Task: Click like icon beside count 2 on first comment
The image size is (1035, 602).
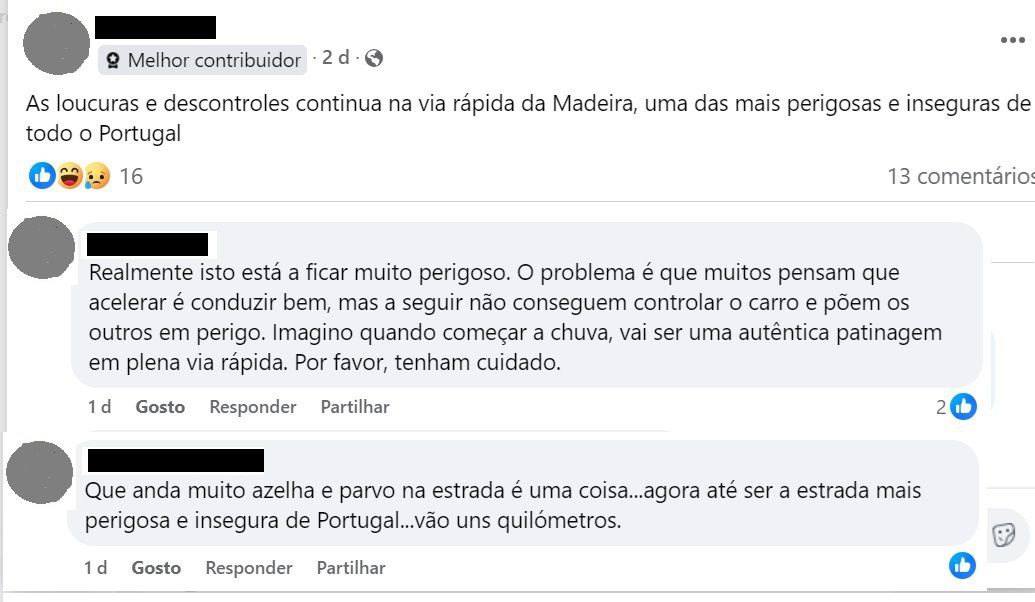Action: 963,406
